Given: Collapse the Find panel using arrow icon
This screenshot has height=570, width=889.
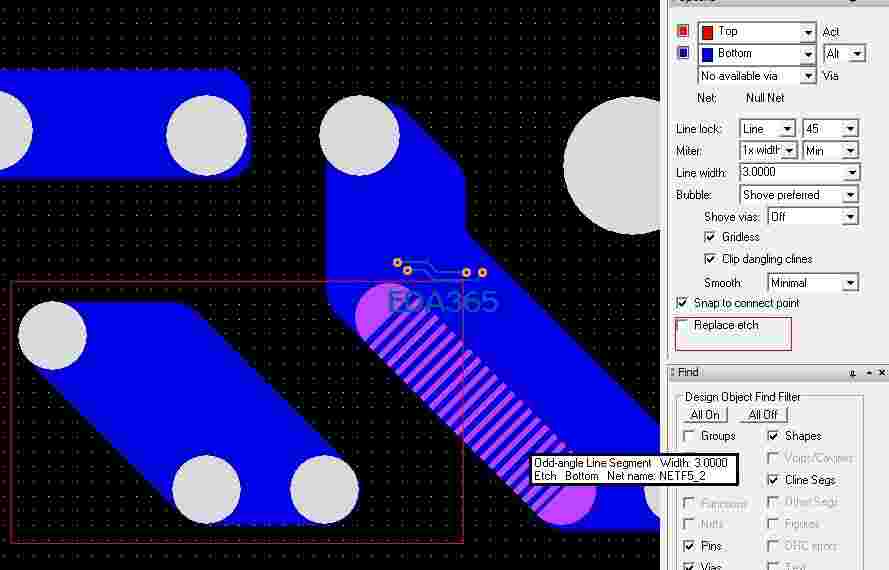Looking at the screenshot, I should tap(869, 373).
